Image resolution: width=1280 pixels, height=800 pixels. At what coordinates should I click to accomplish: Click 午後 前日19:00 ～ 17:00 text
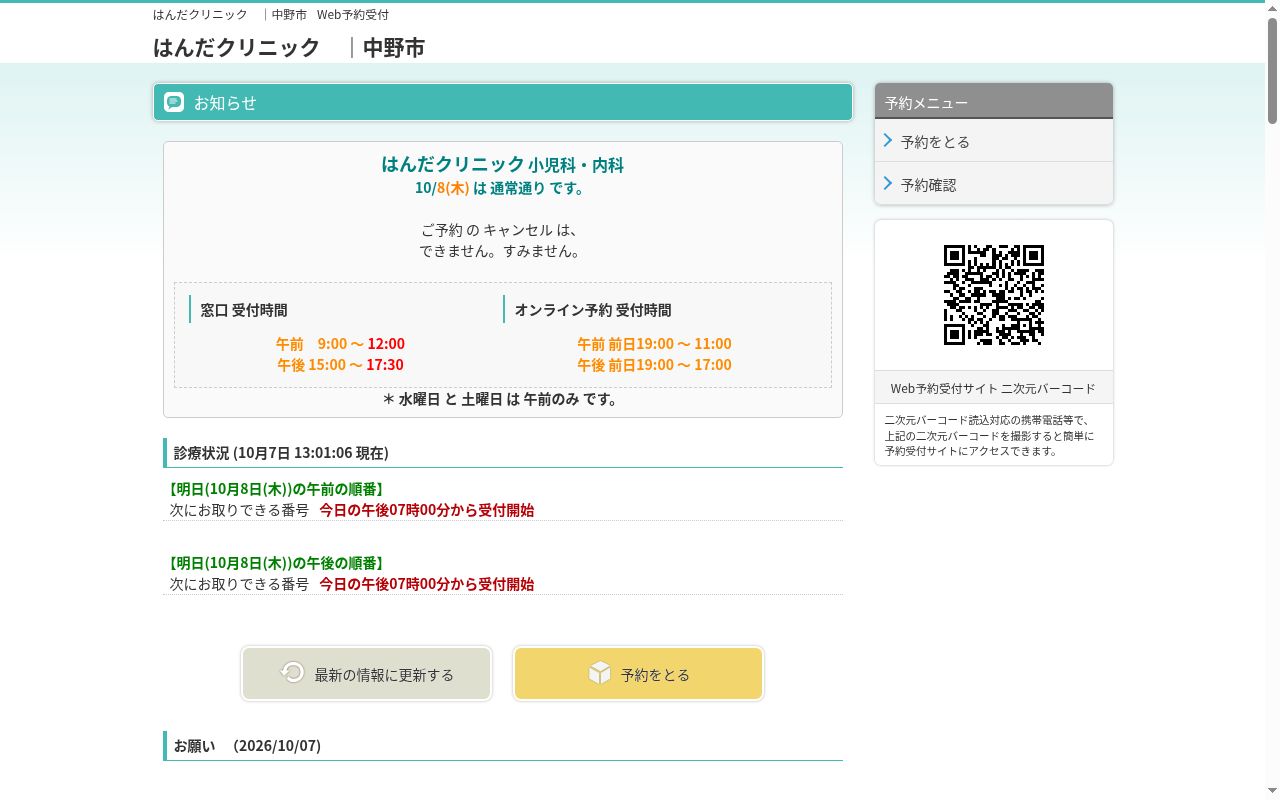(x=654, y=364)
